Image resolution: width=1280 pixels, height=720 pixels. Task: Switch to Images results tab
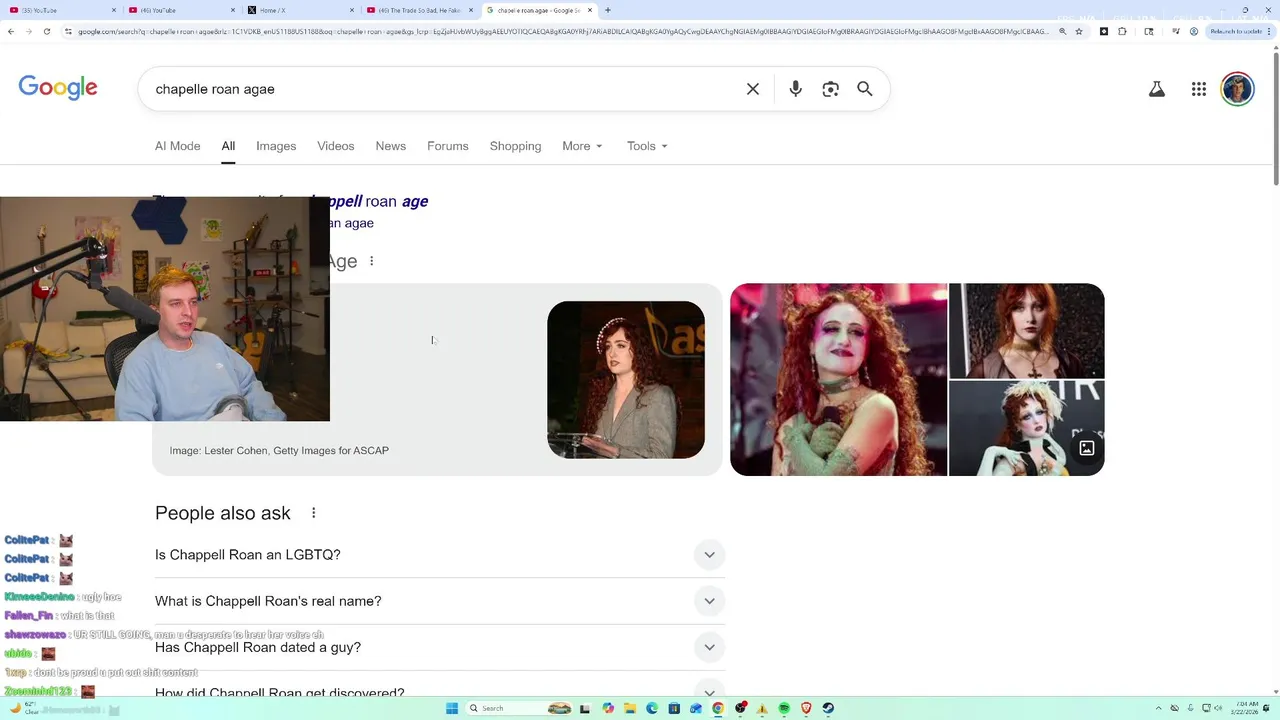(276, 146)
